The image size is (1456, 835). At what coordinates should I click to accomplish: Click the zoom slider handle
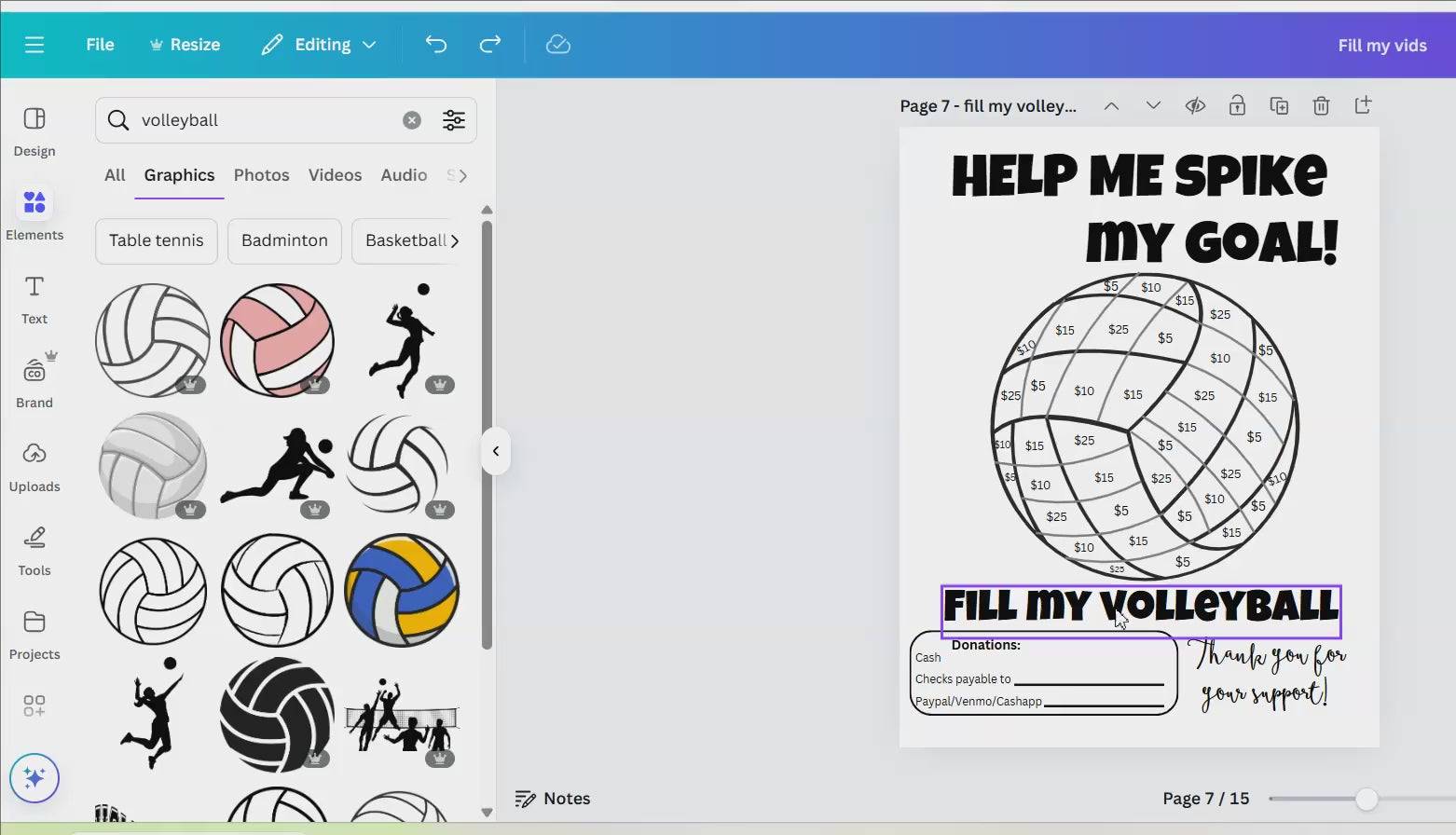coord(1366,799)
